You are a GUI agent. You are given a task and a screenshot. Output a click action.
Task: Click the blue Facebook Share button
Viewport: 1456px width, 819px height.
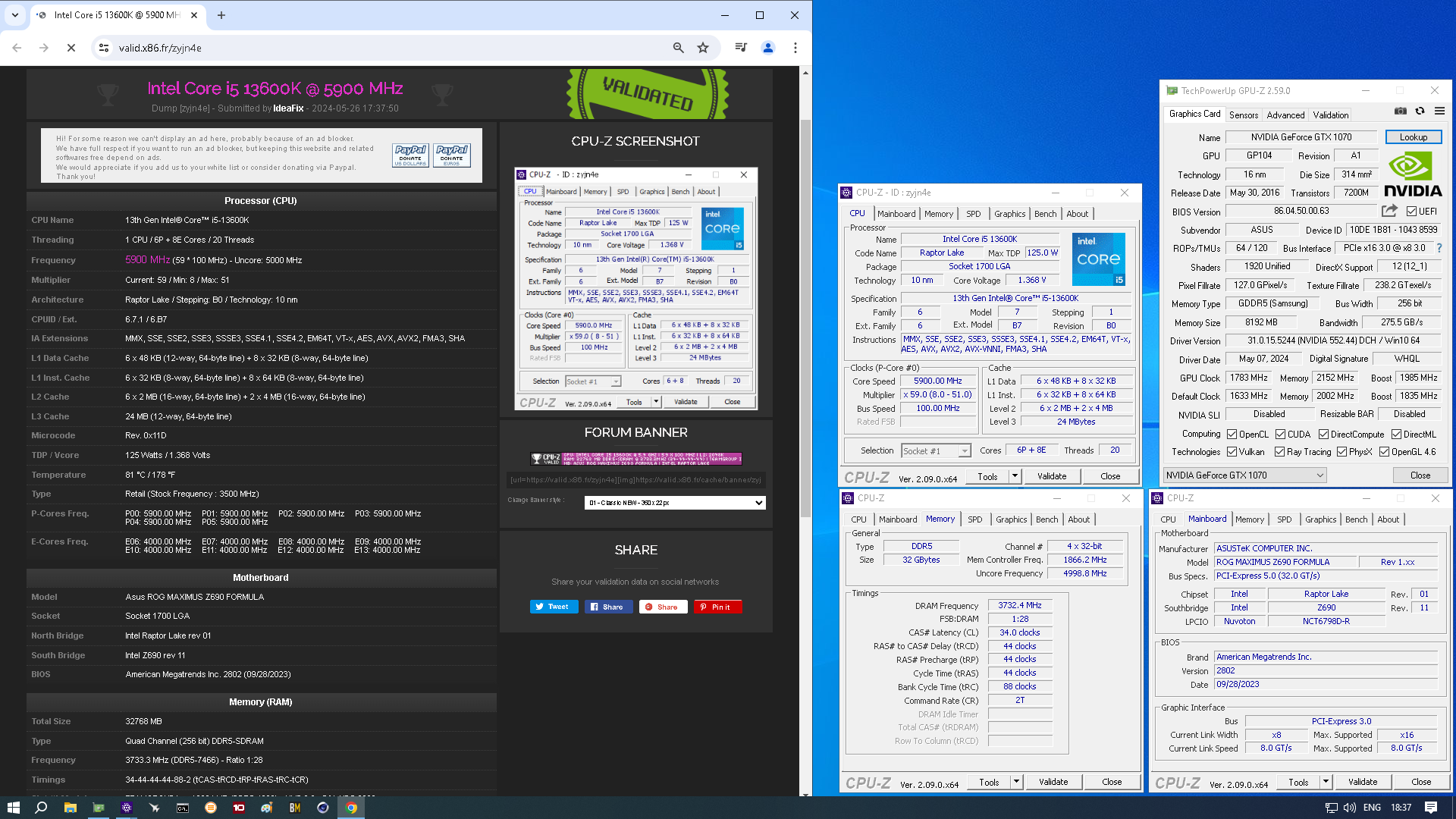pyautogui.click(x=609, y=607)
